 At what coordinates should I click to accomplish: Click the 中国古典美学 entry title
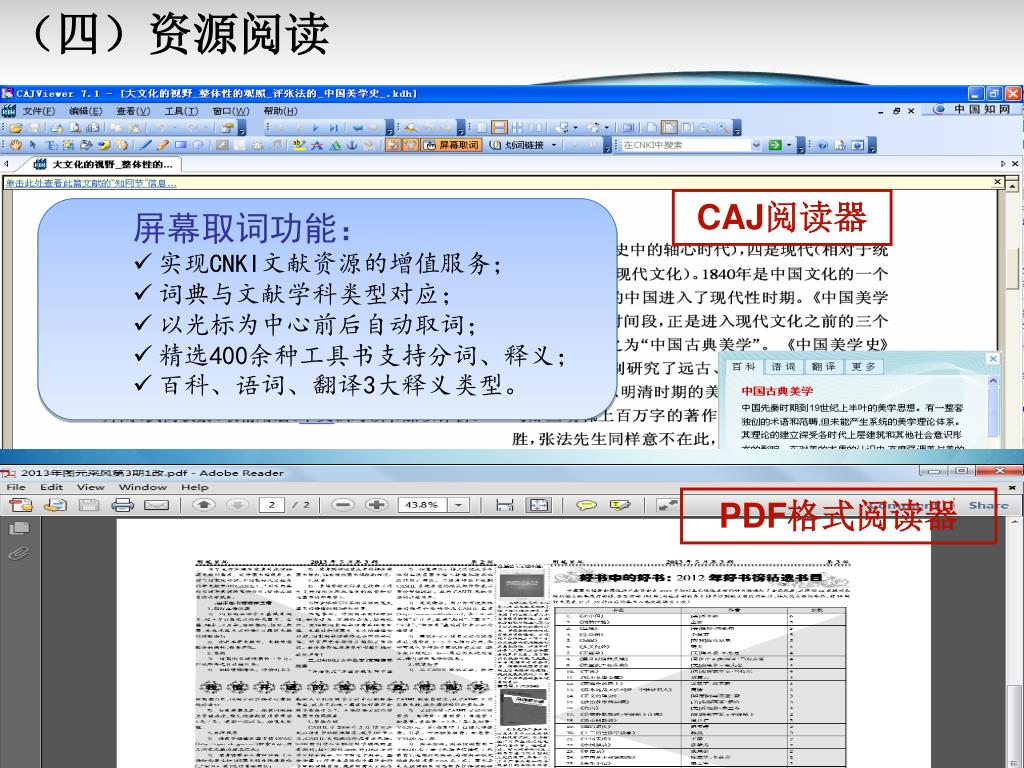click(x=777, y=391)
